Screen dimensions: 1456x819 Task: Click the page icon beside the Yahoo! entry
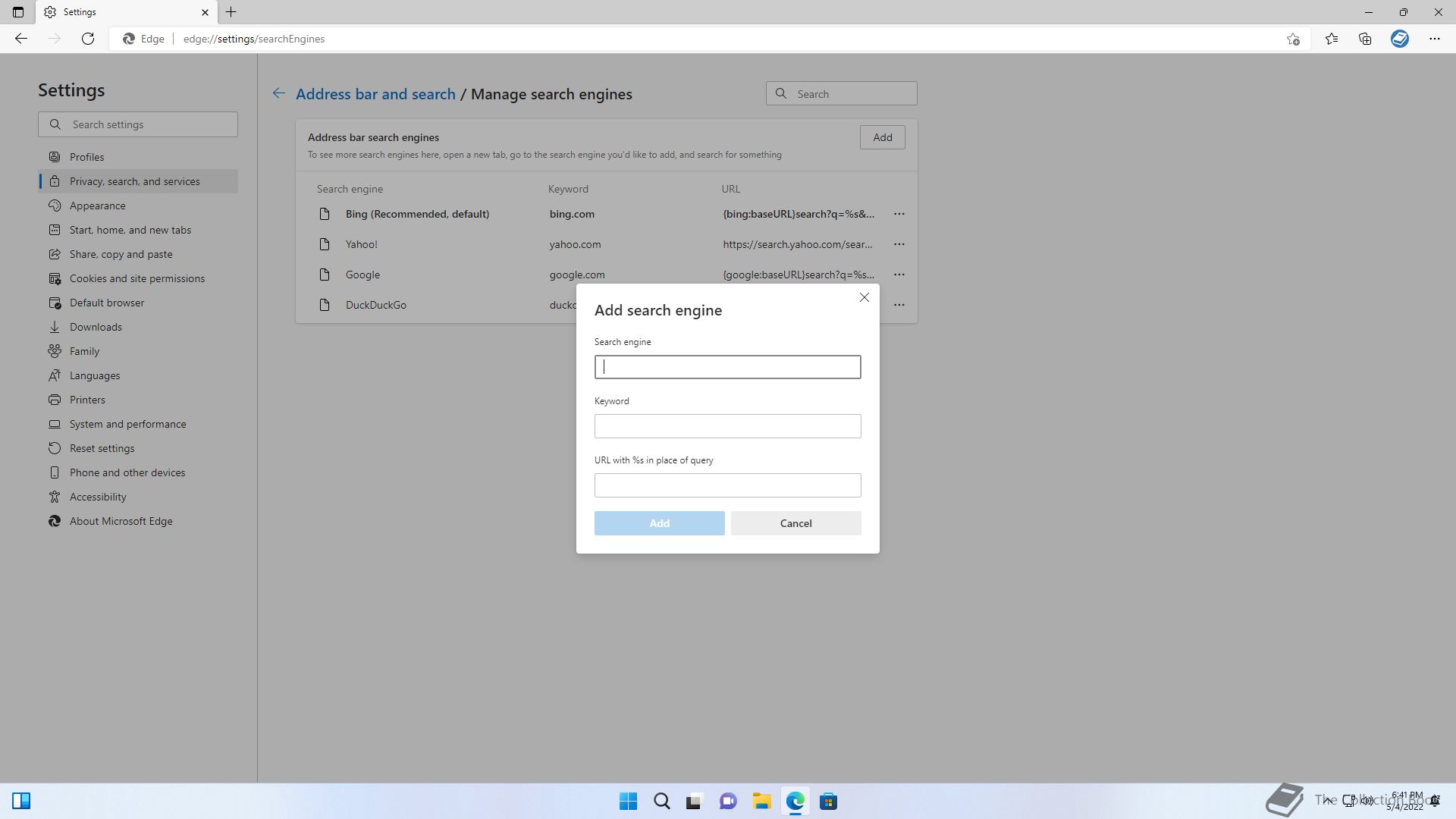(325, 244)
